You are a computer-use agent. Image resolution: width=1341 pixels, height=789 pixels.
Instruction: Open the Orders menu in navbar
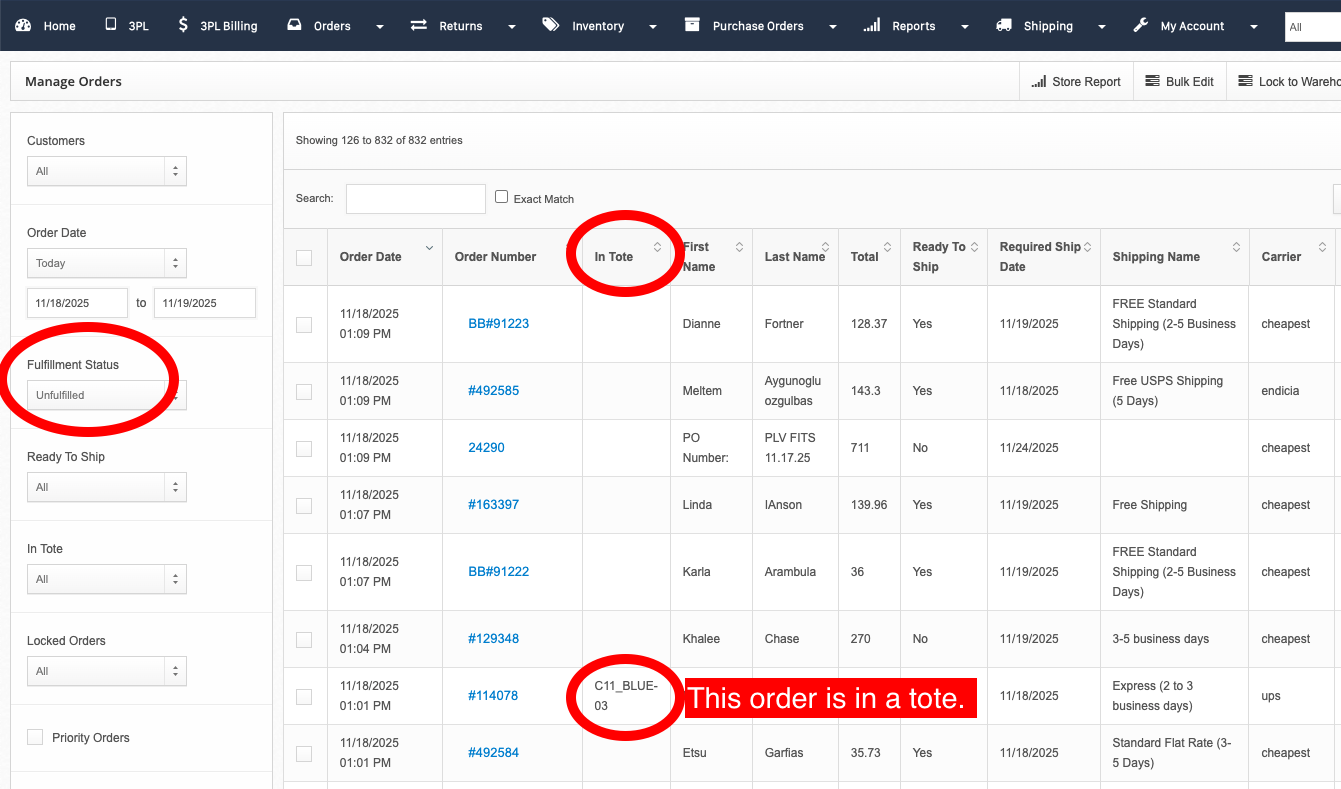pyautogui.click(x=334, y=26)
